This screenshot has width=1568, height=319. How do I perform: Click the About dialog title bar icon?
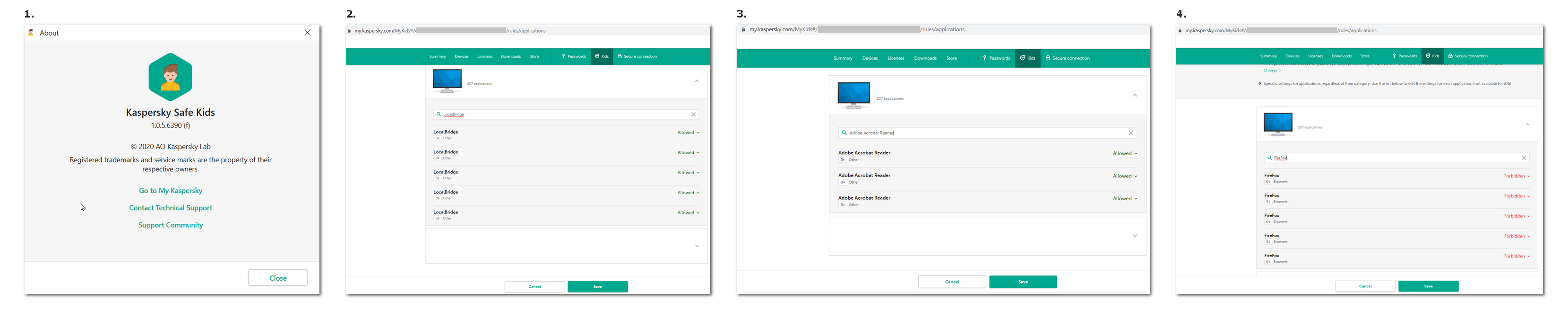tap(31, 32)
